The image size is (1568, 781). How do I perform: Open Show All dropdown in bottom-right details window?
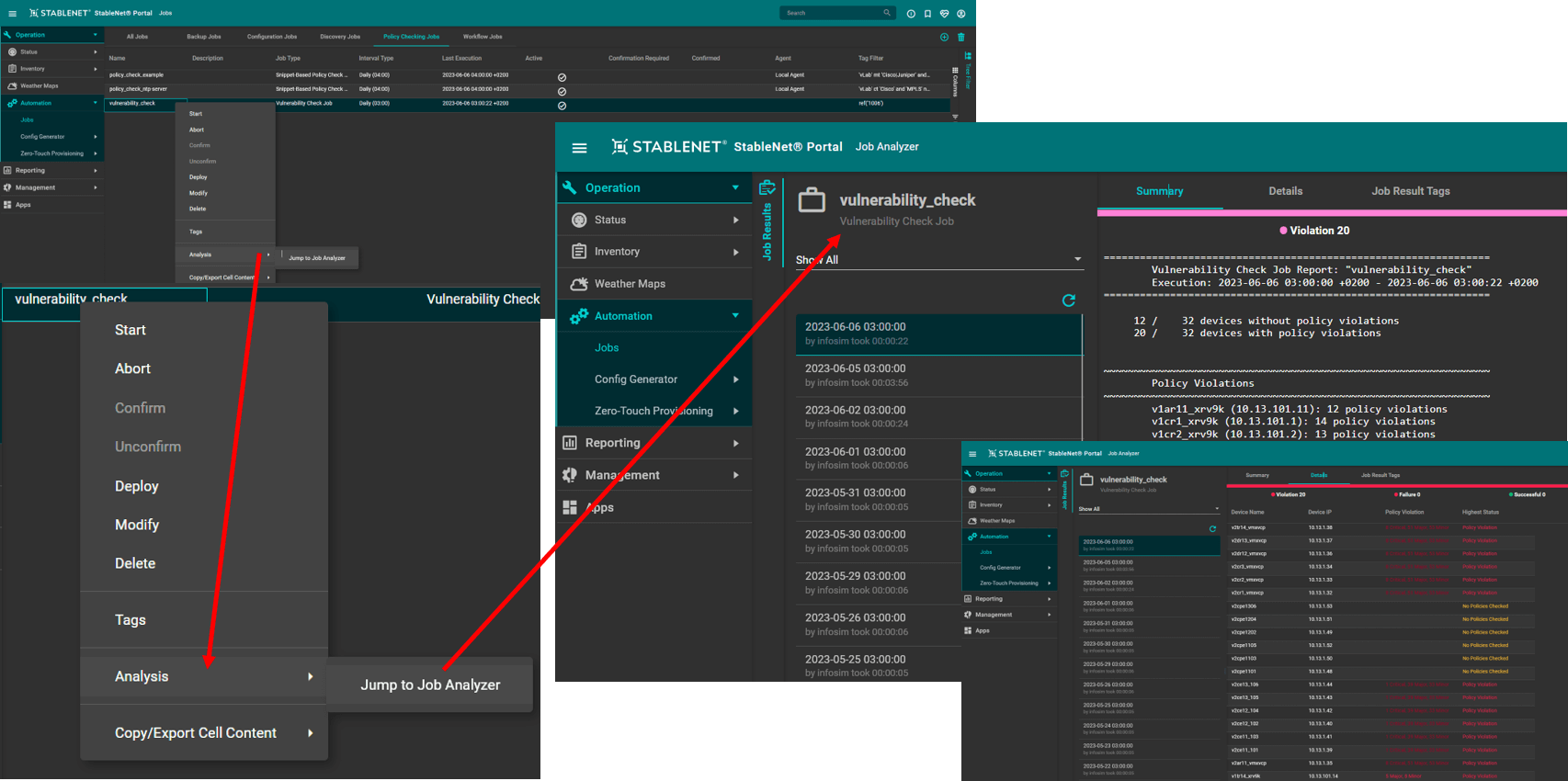1149,509
